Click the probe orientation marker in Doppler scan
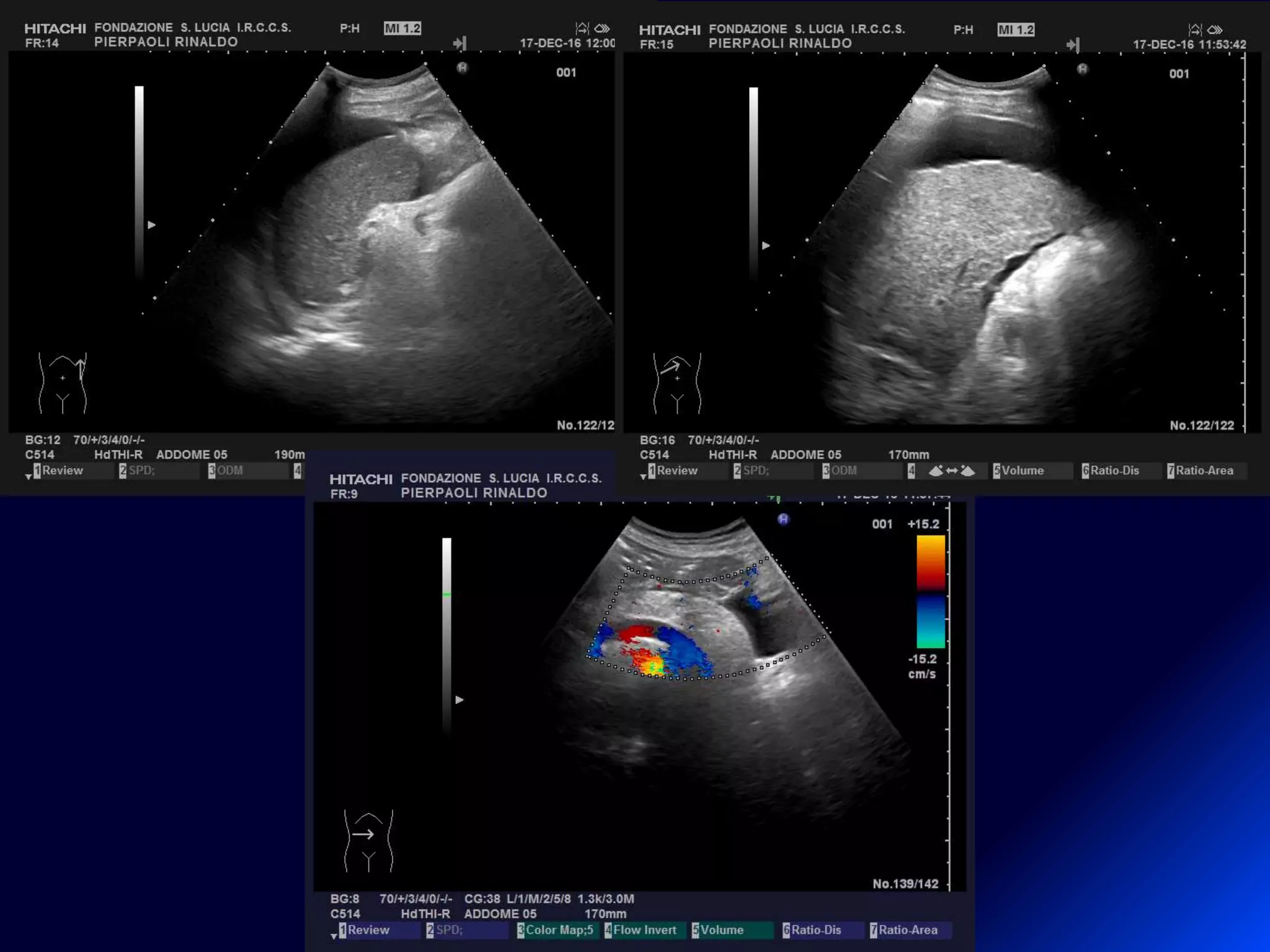1270x952 pixels. 783,519
